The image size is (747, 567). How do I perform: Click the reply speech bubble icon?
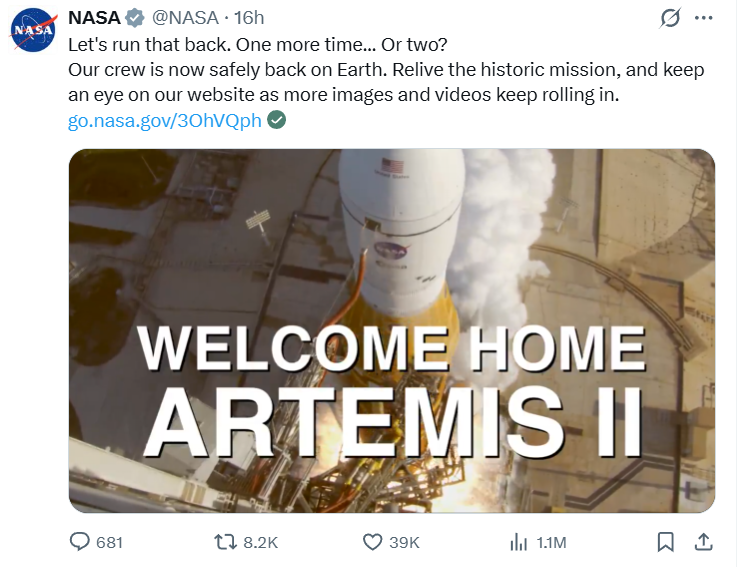(x=80, y=542)
